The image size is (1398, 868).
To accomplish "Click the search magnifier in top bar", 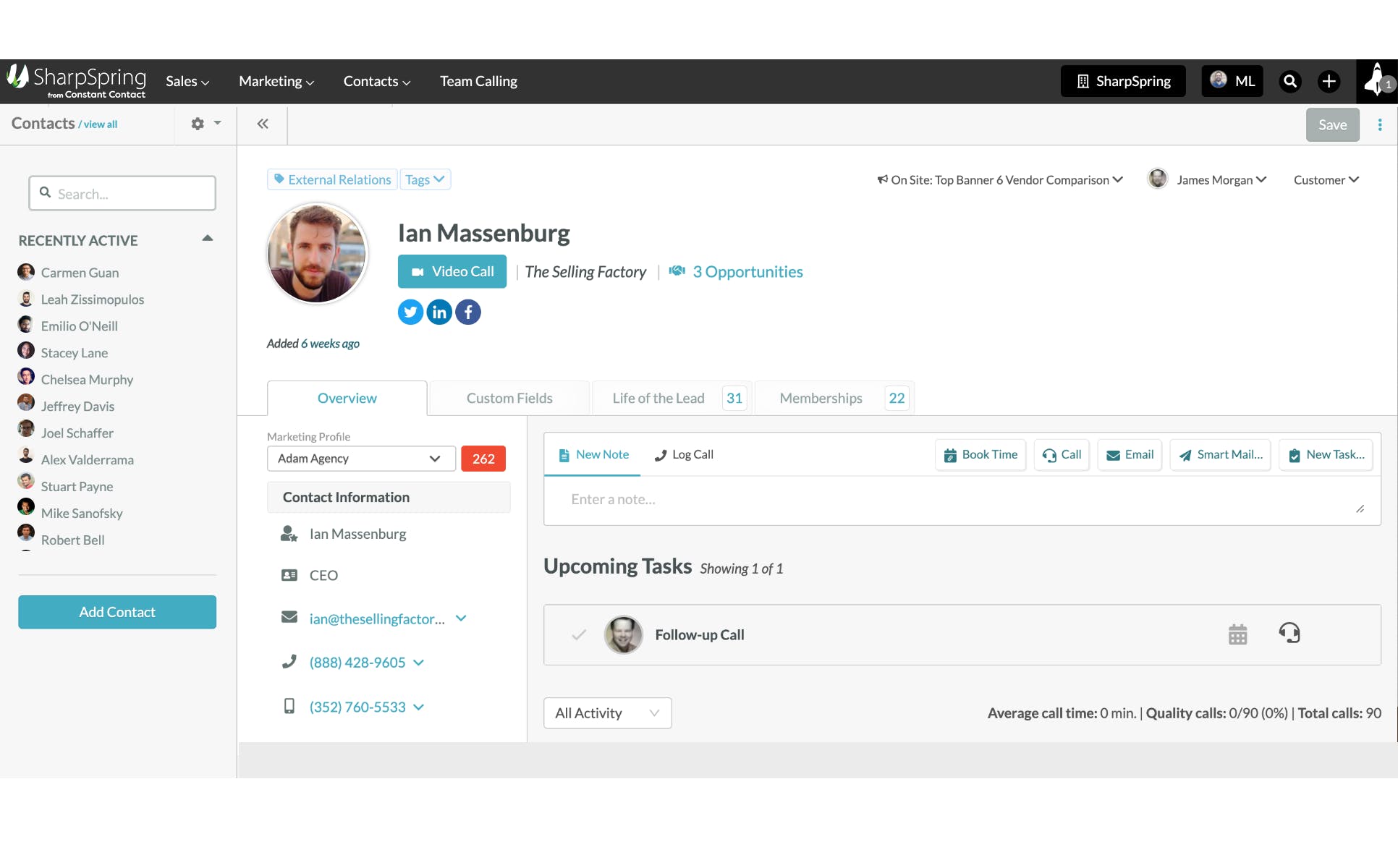I will pyautogui.click(x=1289, y=81).
